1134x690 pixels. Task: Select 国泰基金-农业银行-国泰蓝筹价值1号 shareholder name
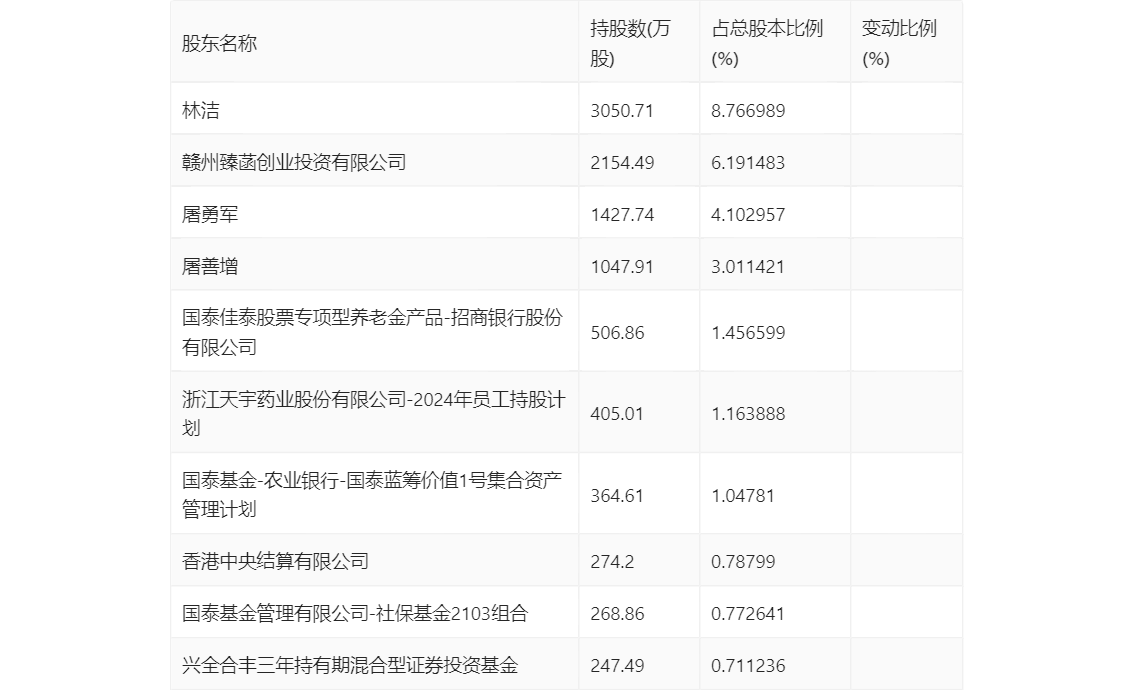pyautogui.click(x=372, y=495)
